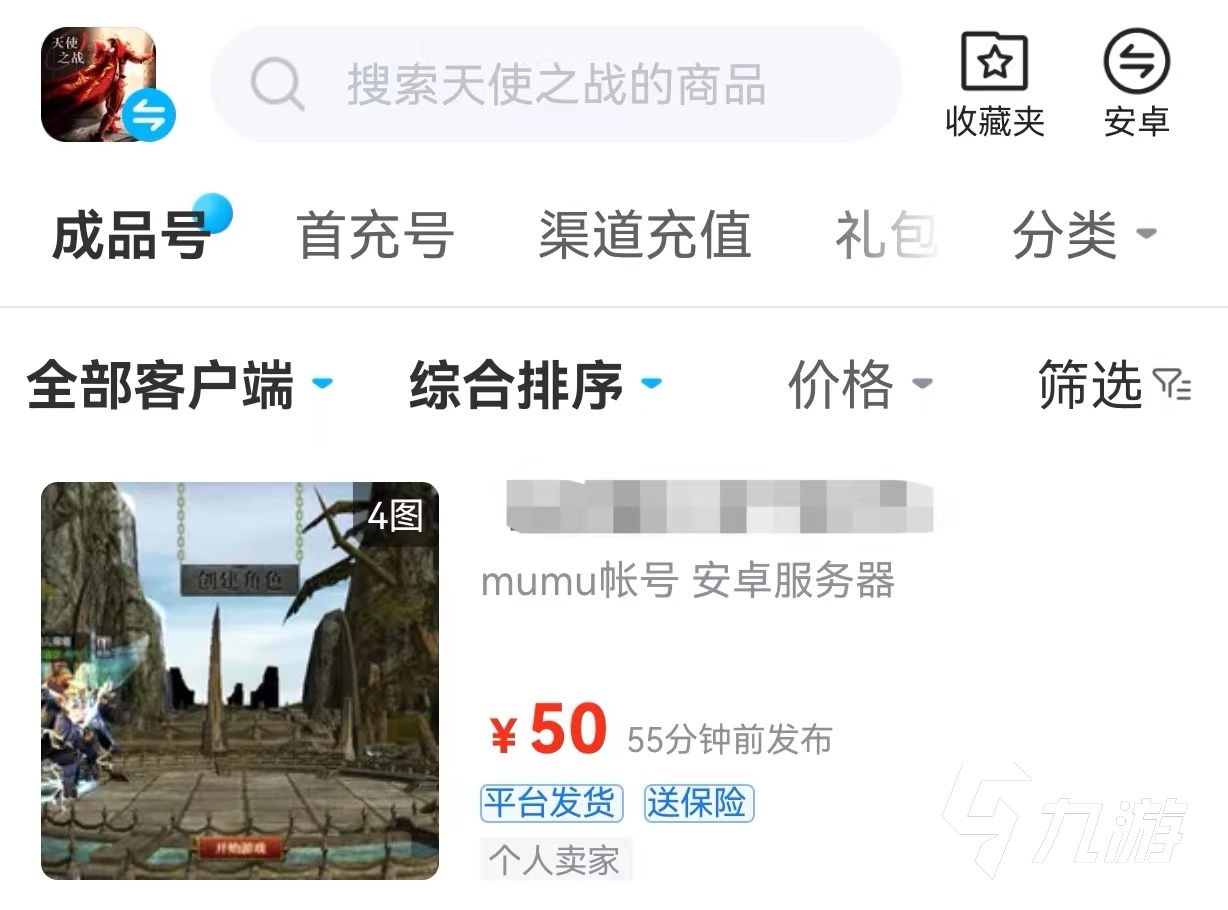Open the 综合排序 sort dropdown

click(x=535, y=385)
